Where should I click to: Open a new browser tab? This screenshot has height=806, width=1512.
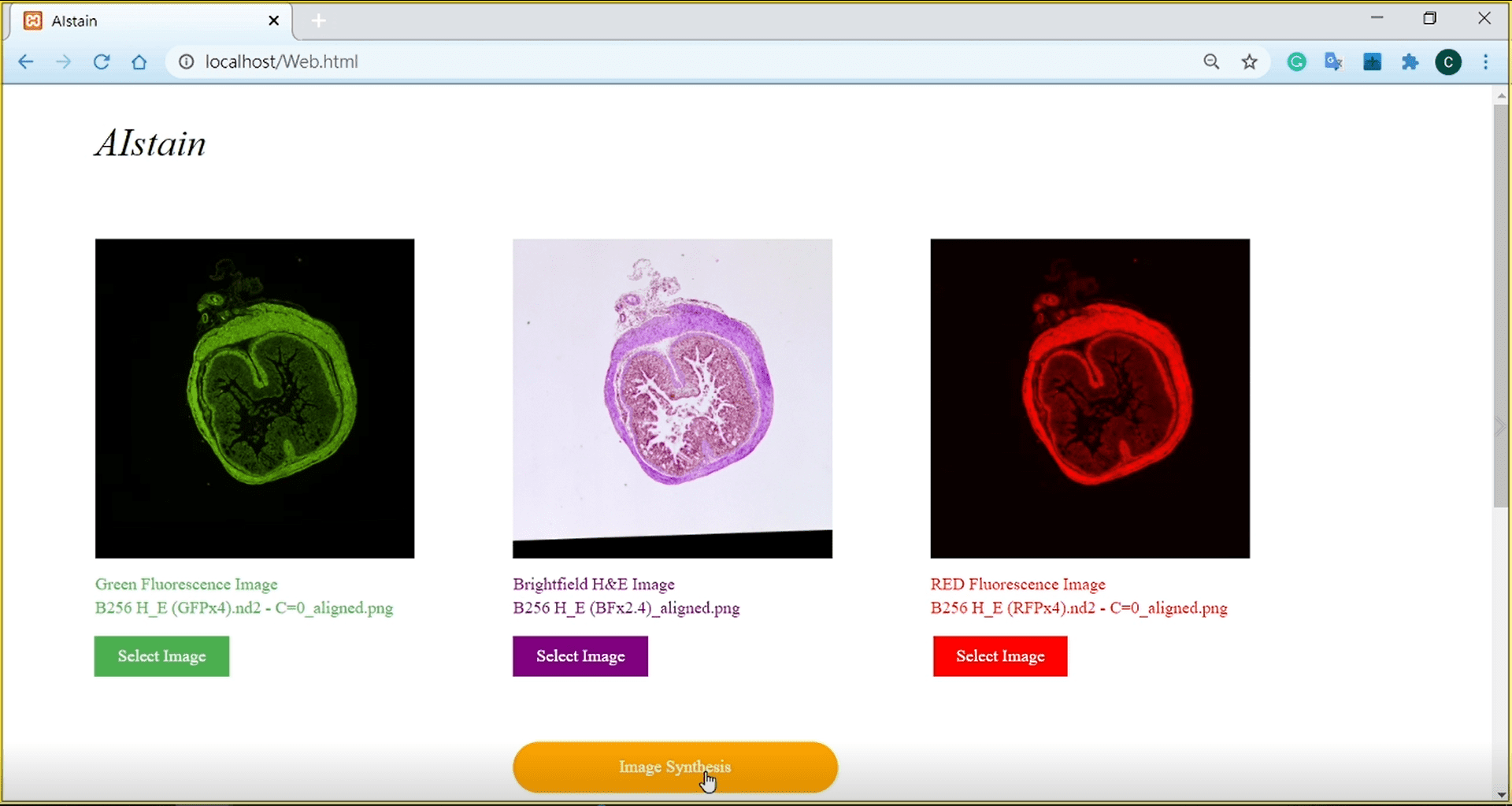click(x=318, y=20)
